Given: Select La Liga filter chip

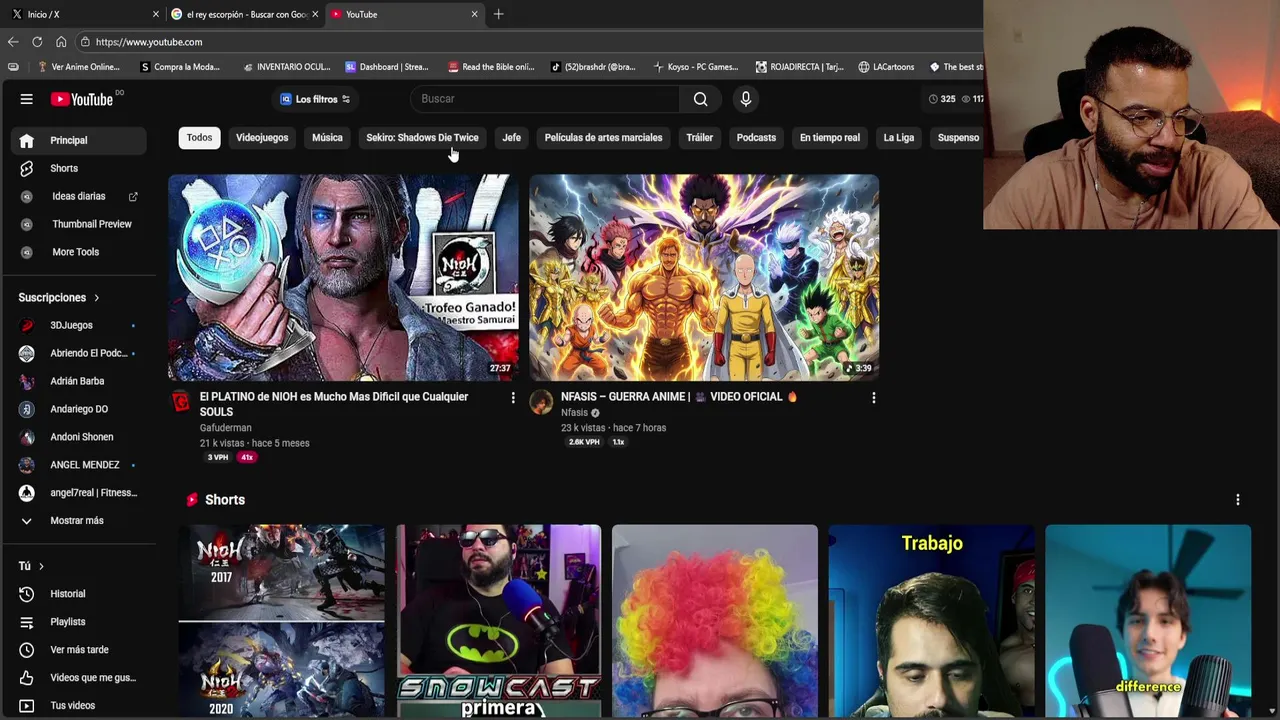Looking at the screenshot, I should (898, 138).
